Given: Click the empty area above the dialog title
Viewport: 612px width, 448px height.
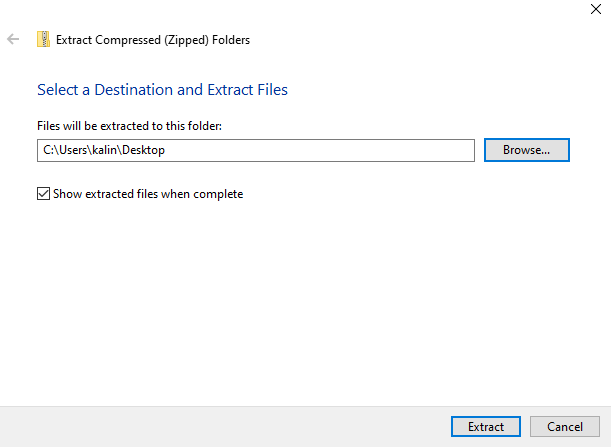Looking at the screenshot, I should coord(300,12).
